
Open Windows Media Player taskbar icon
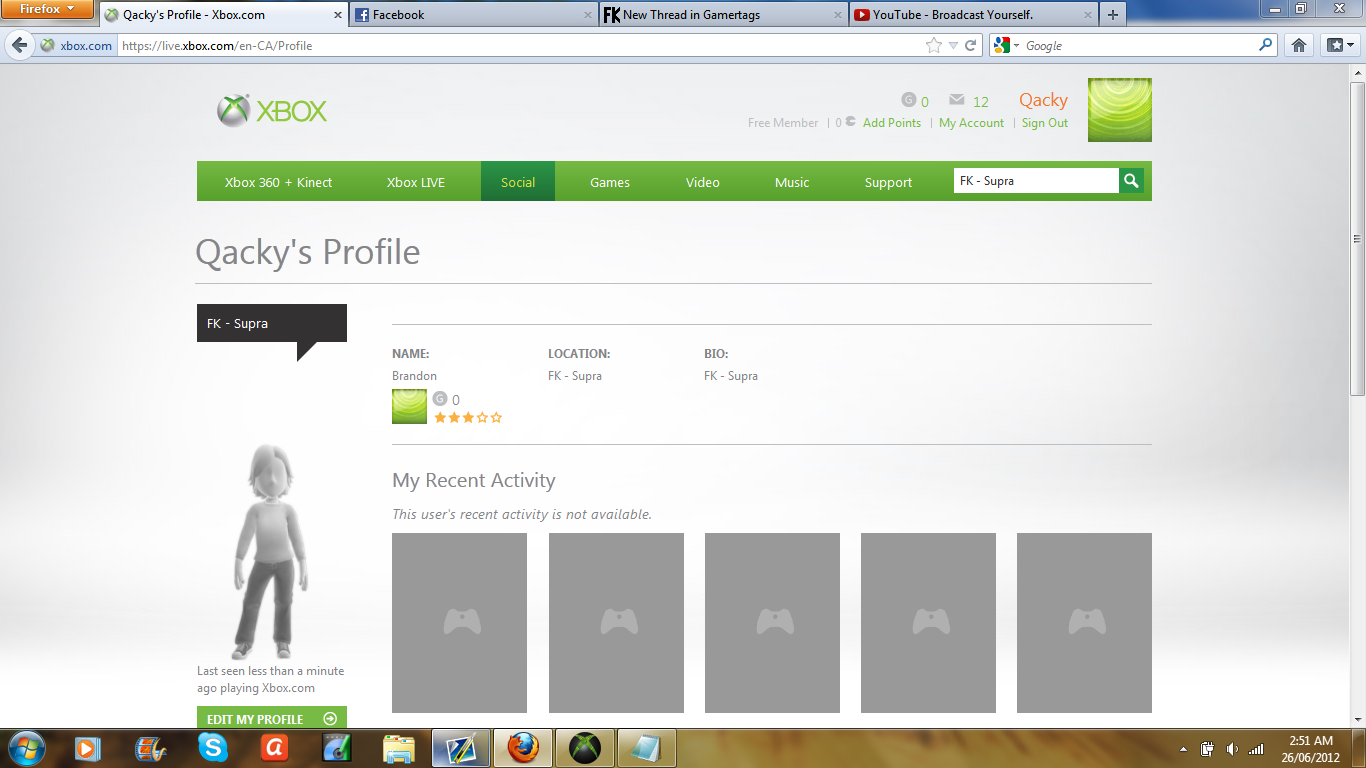[87, 747]
